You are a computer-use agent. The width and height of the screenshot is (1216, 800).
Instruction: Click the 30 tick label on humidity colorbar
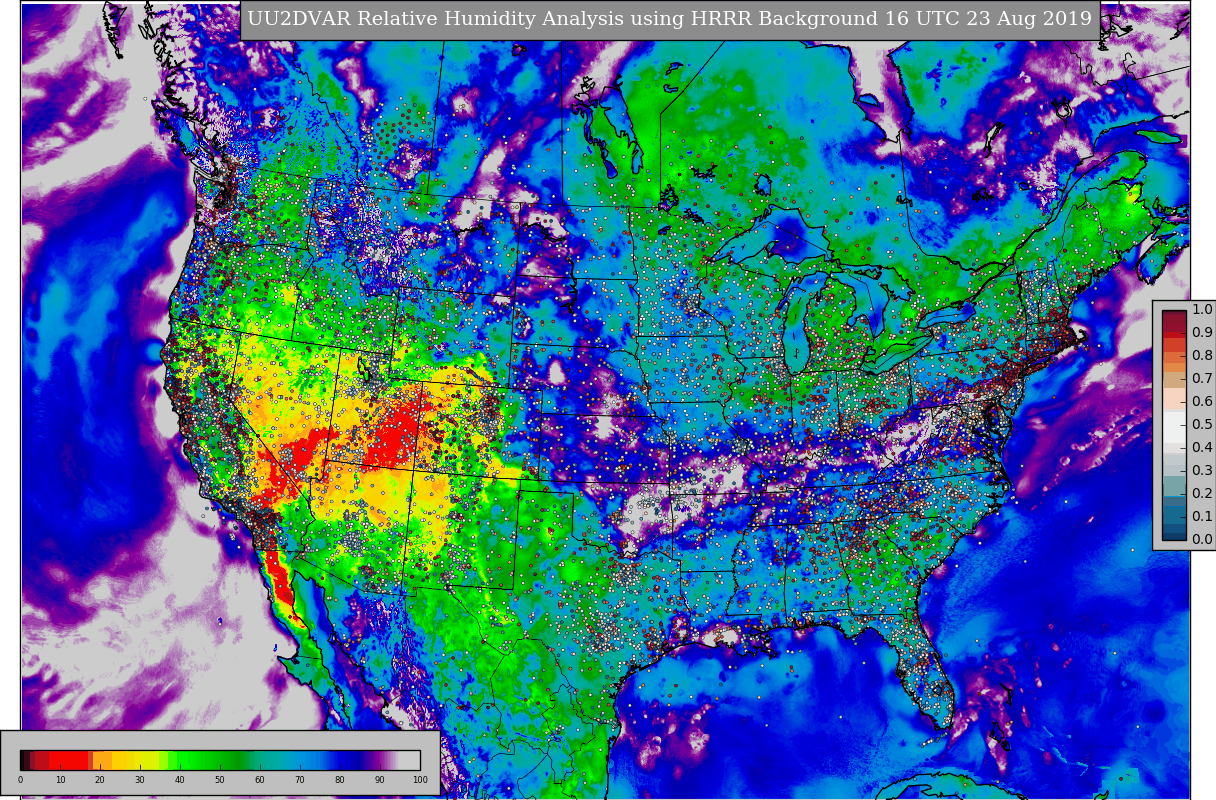pyautogui.click(x=140, y=780)
